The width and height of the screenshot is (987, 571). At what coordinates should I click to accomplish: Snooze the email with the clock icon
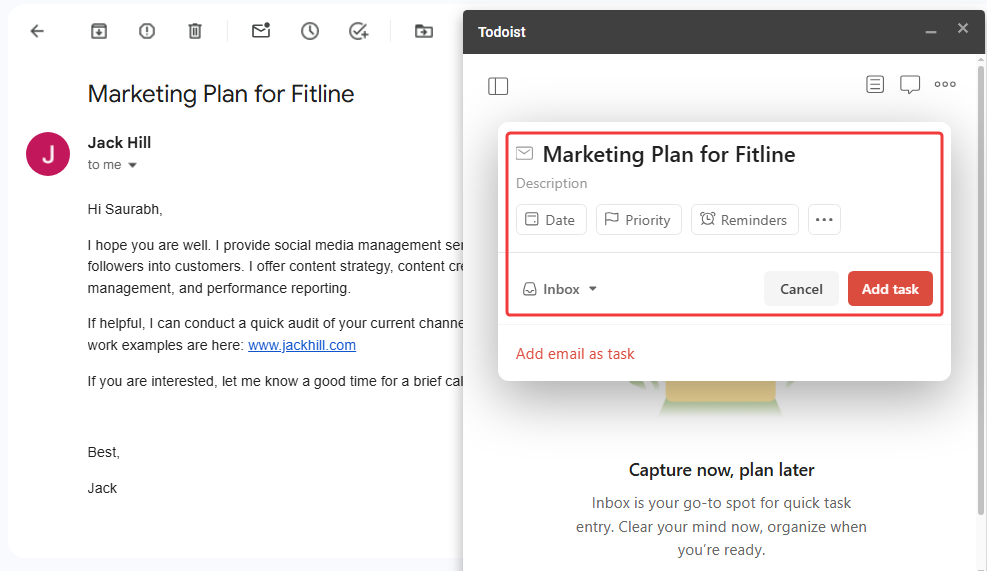tap(310, 31)
